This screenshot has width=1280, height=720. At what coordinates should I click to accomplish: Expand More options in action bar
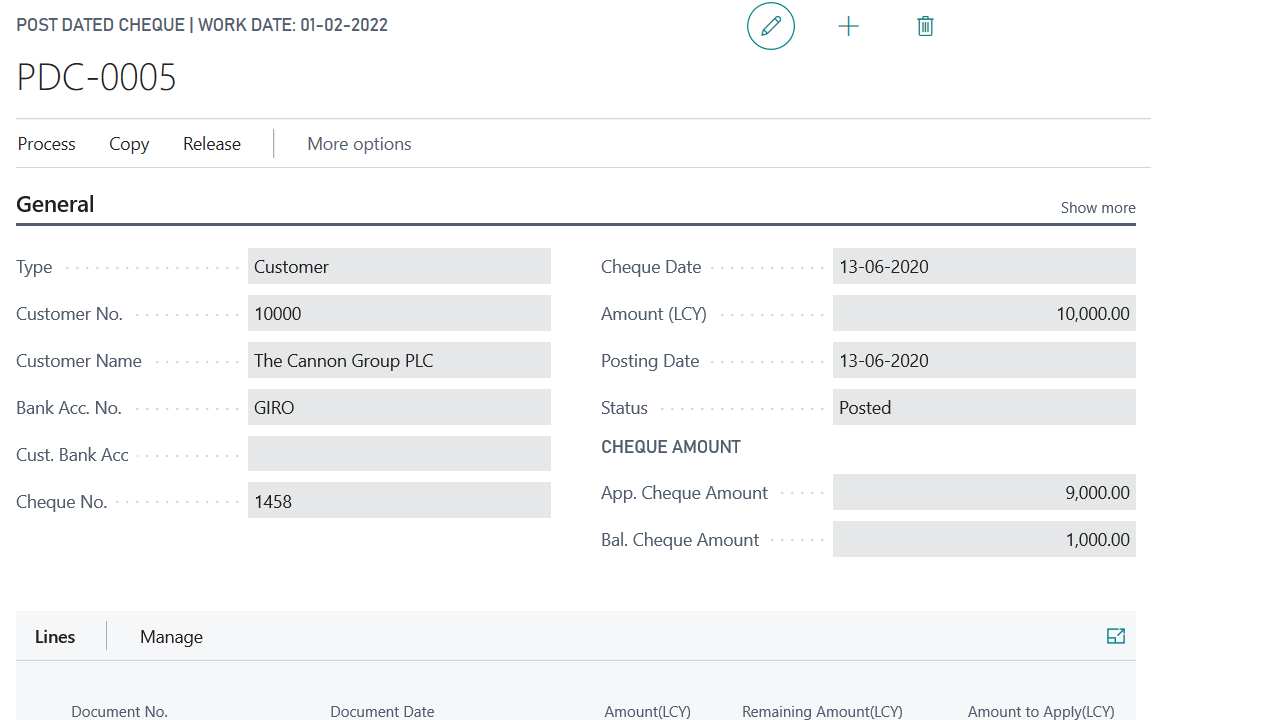(359, 144)
